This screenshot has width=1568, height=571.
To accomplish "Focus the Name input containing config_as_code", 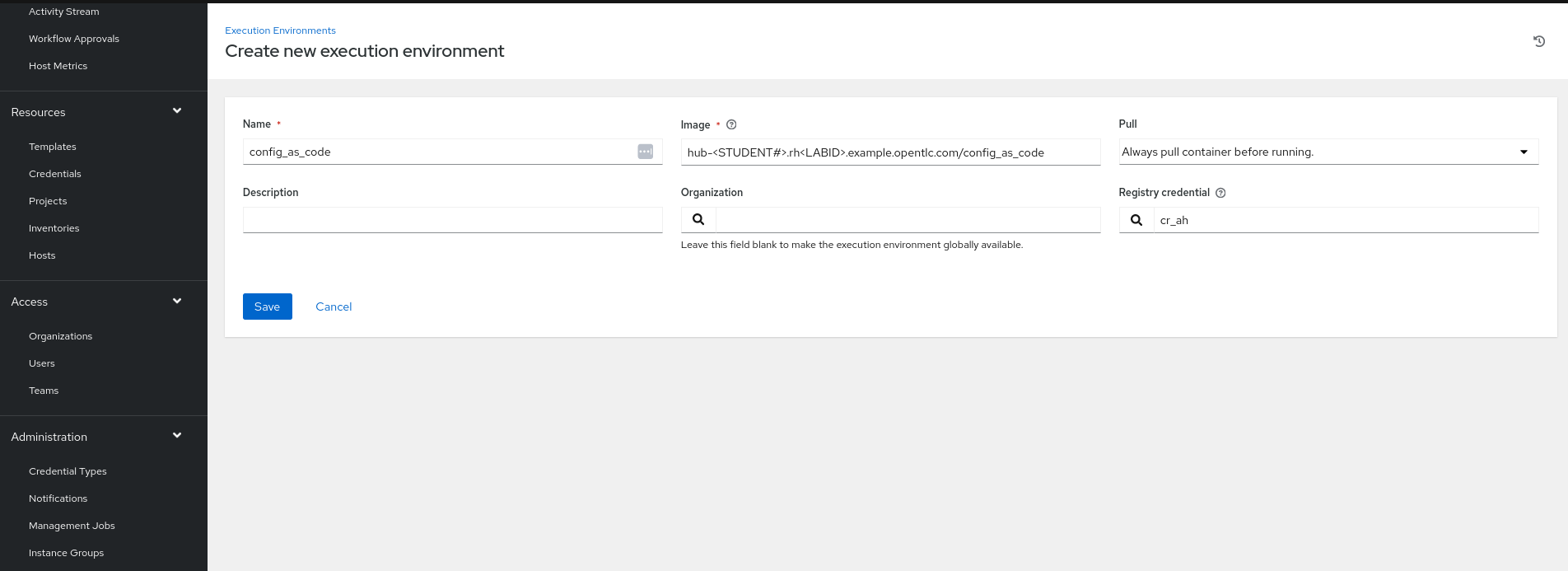I will click(x=452, y=152).
